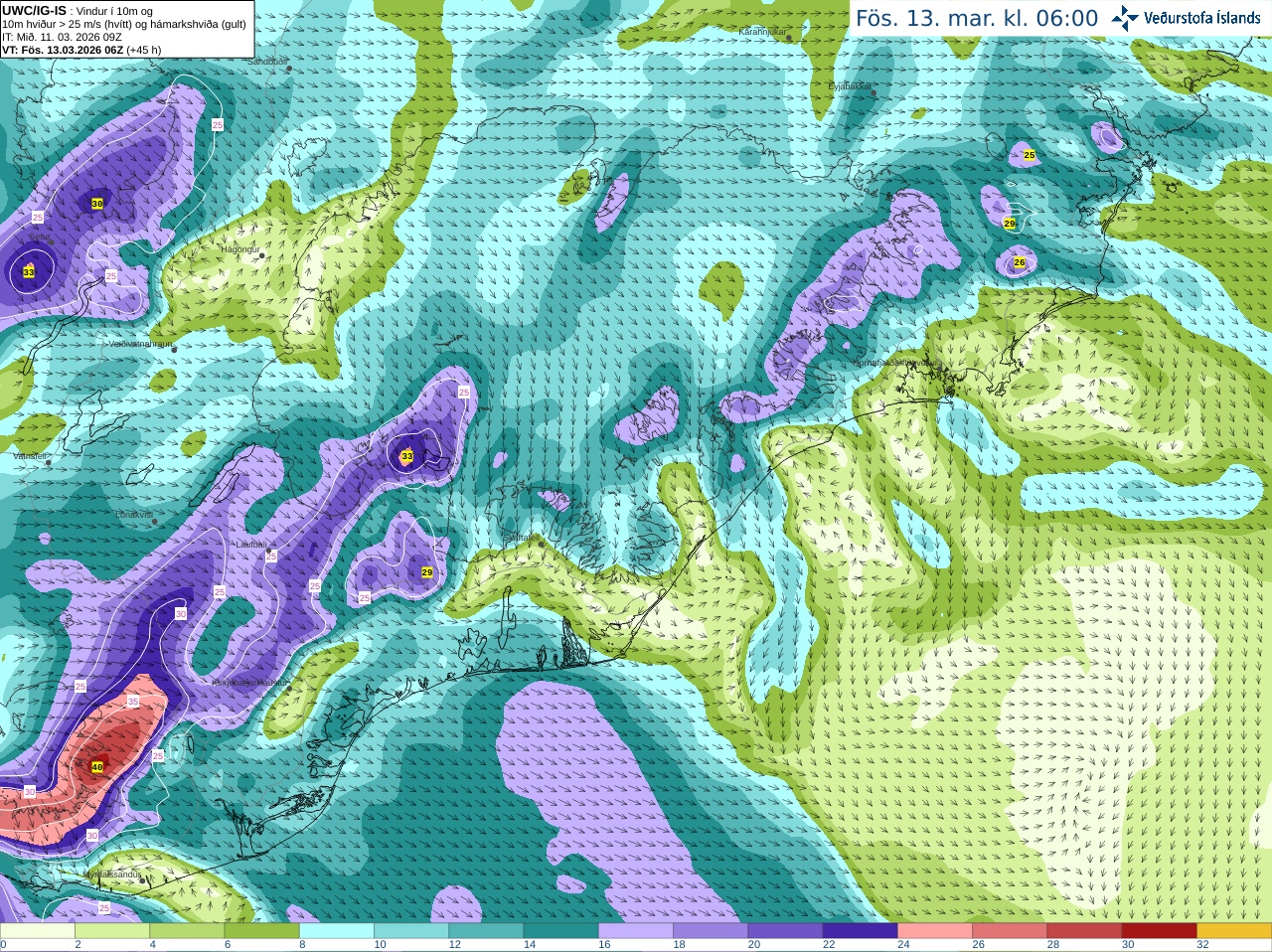Click the yellow 29 gust marker in the east
The height and width of the screenshot is (952, 1272).
coord(1010,224)
